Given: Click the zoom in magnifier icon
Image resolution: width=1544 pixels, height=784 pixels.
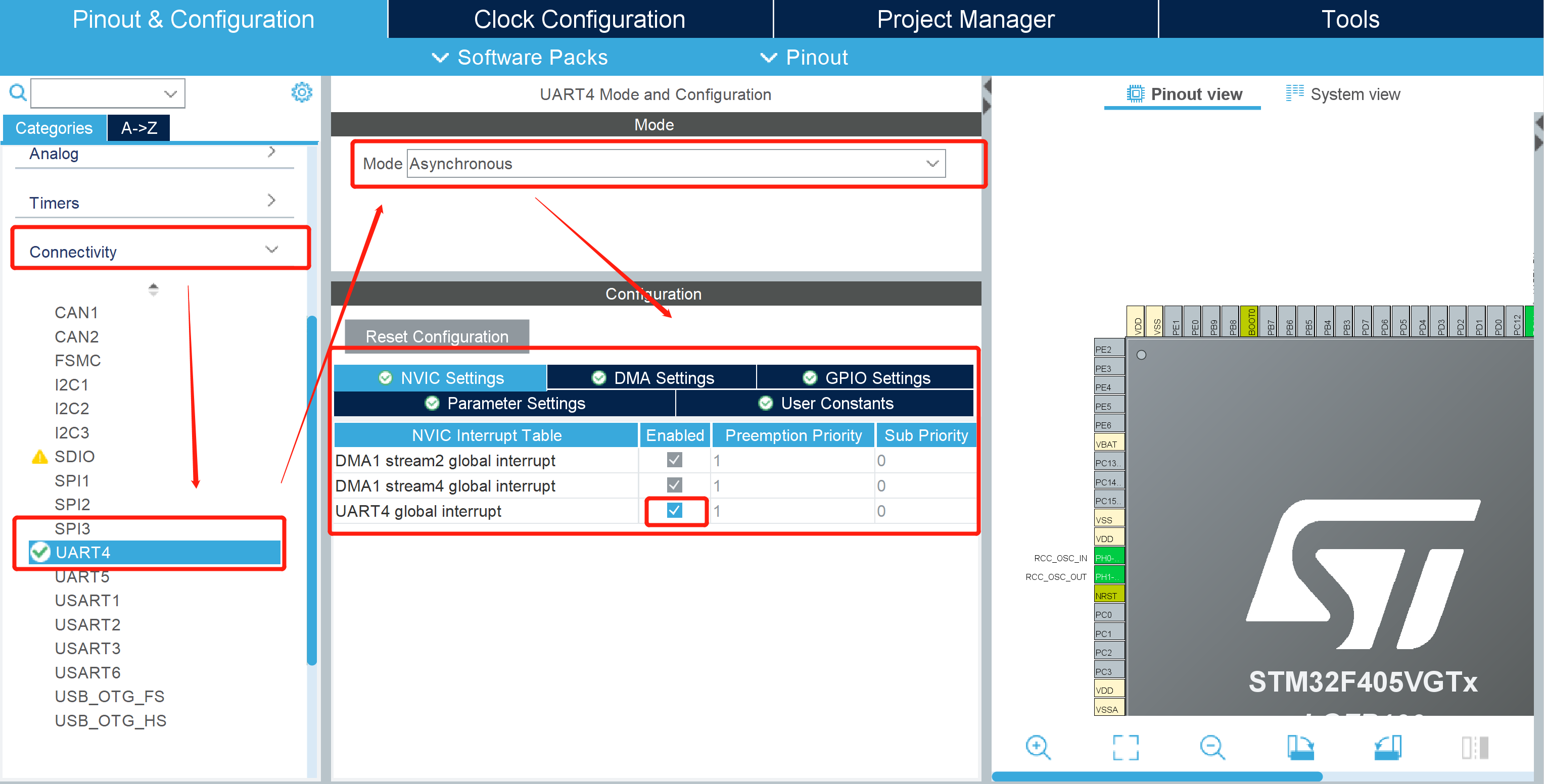Looking at the screenshot, I should [1038, 747].
